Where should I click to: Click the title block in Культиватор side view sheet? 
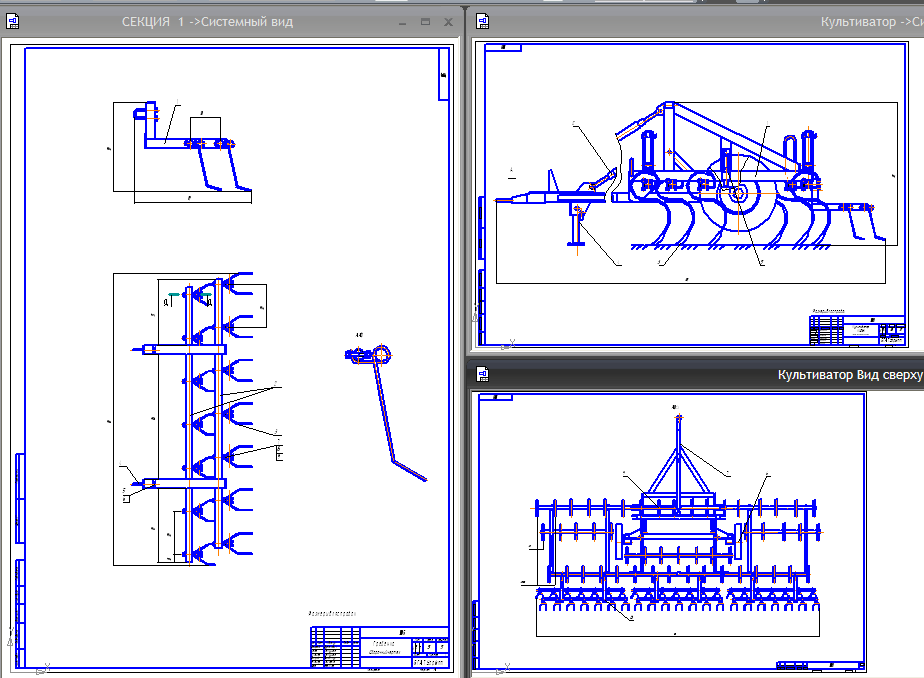pos(857,330)
